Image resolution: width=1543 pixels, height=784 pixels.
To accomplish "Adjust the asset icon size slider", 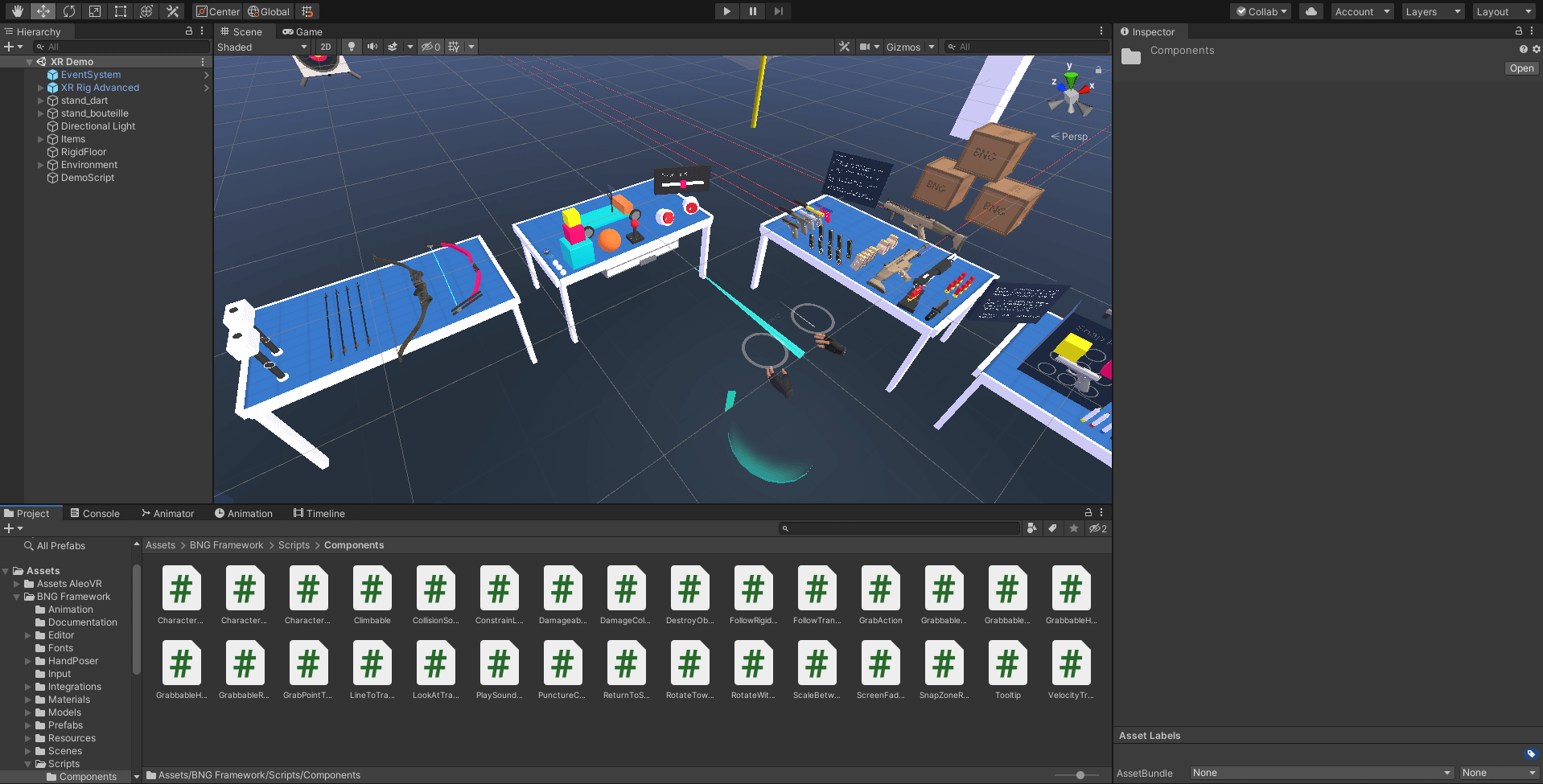I will coord(1080,775).
